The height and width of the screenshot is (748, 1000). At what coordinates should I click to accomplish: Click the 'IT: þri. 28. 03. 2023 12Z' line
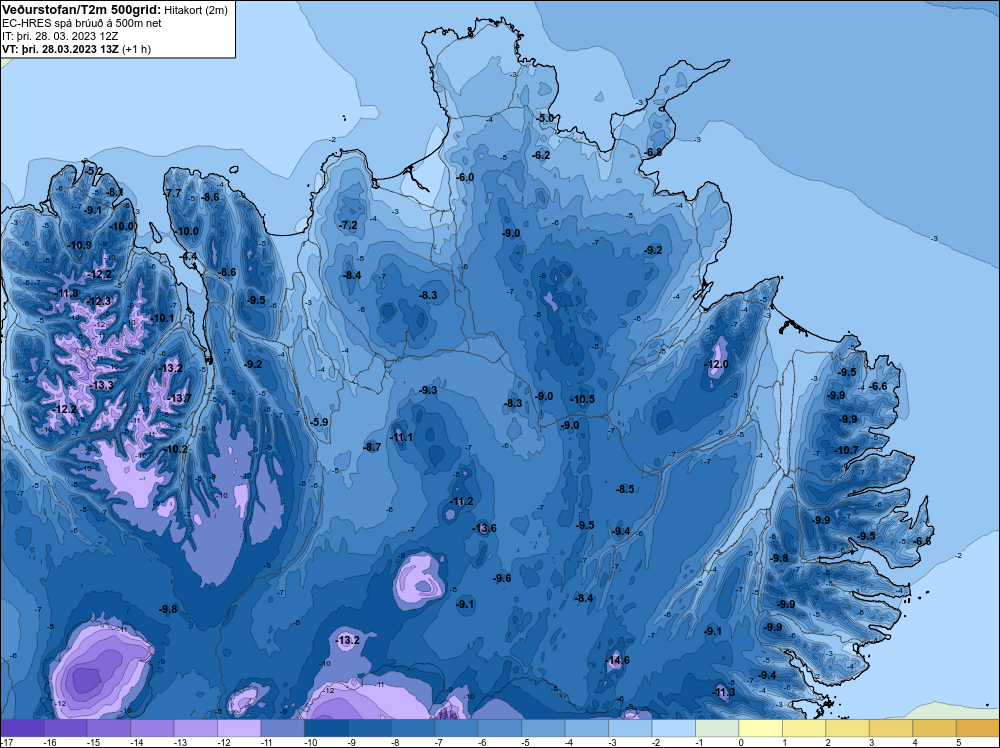click(x=61, y=36)
